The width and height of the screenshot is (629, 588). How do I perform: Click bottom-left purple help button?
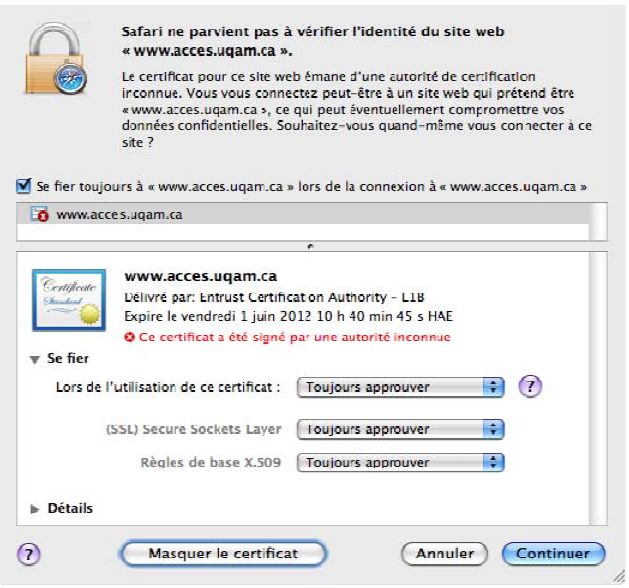tap(30, 554)
